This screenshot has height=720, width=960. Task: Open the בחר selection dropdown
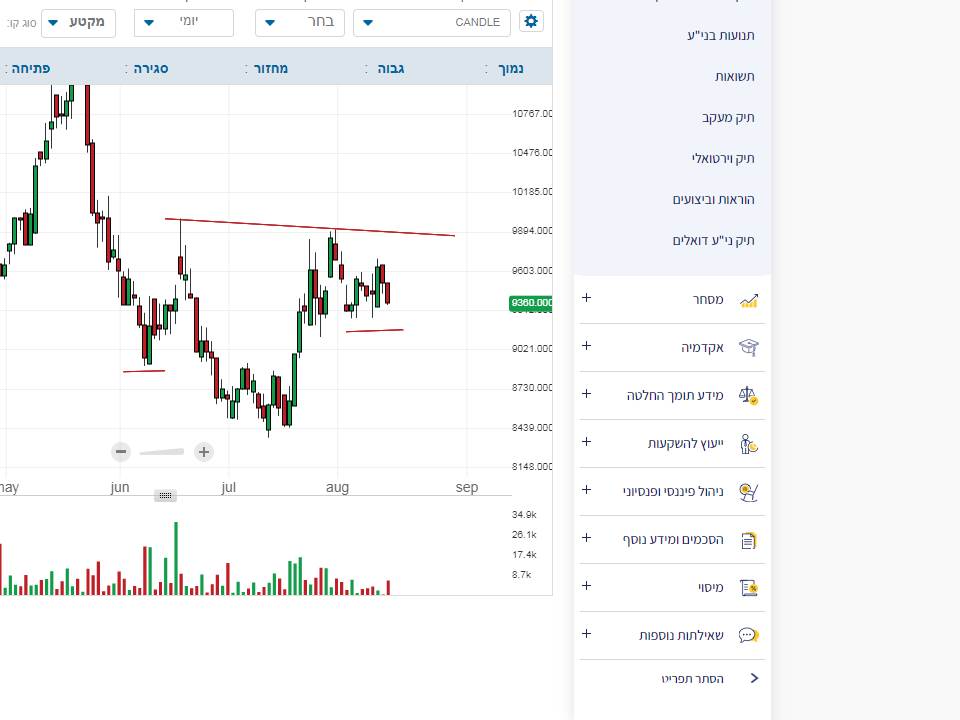[x=300, y=22]
